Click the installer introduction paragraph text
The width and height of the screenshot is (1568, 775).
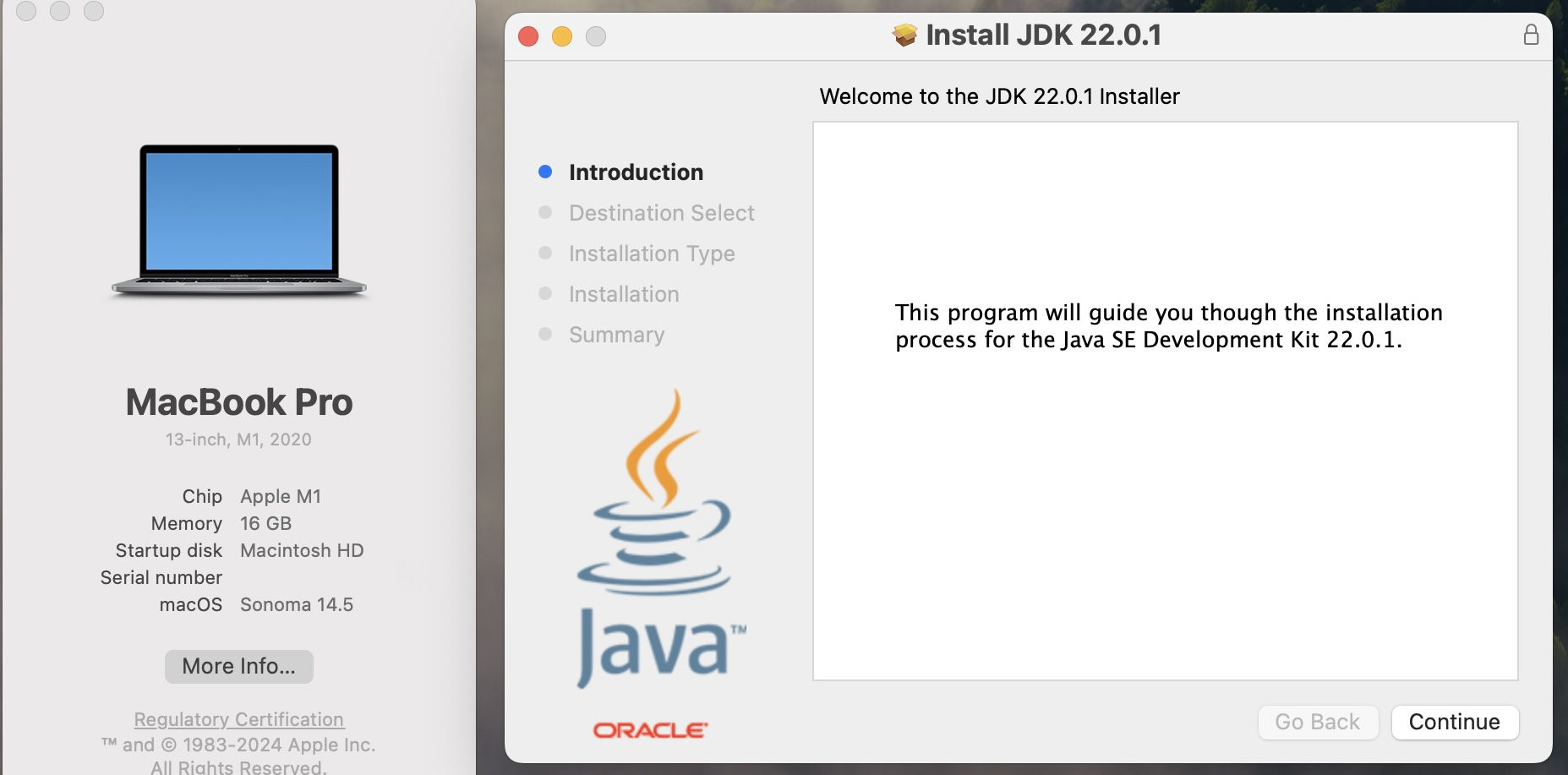coord(1169,326)
